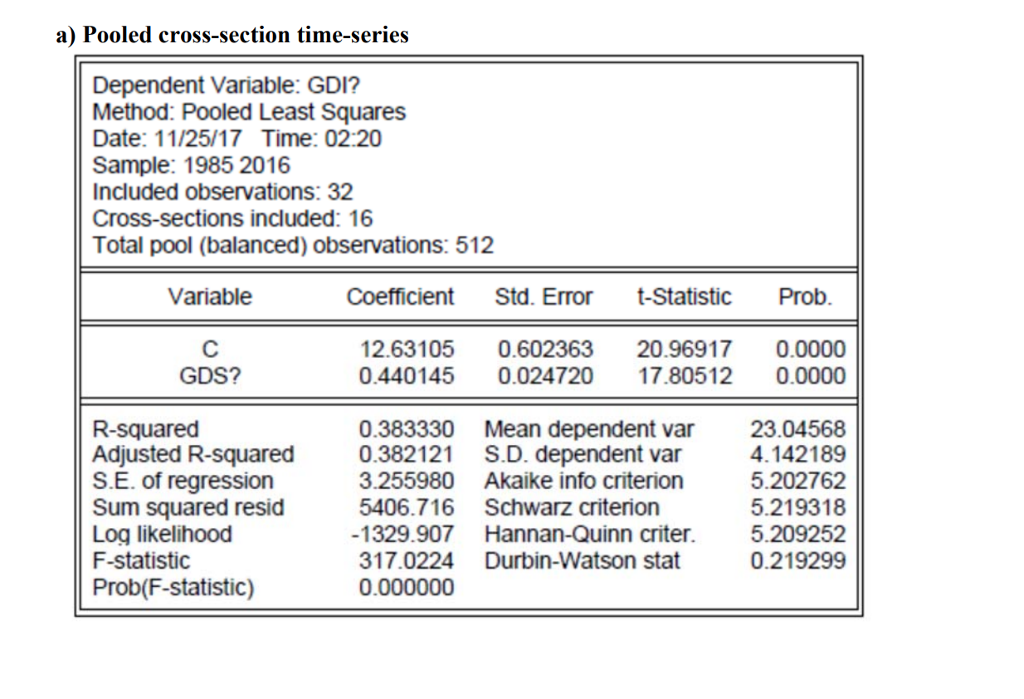Click the "Prob." column header
The image size is (1024, 699).
click(803, 297)
